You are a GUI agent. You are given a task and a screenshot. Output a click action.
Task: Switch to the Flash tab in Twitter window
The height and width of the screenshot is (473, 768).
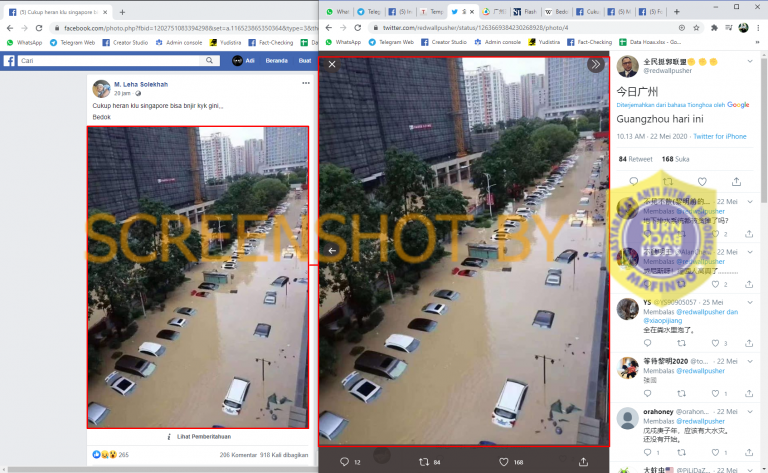[x=525, y=12]
